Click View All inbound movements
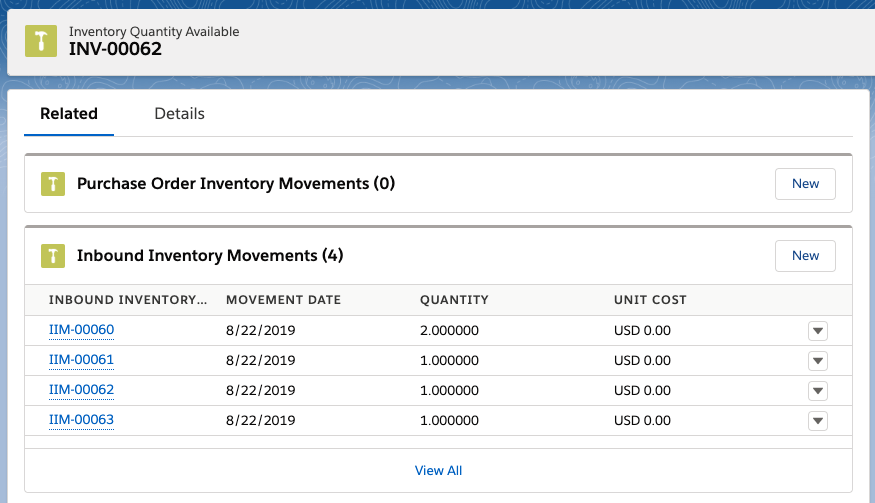Image resolution: width=875 pixels, height=503 pixels. point(438,471)
